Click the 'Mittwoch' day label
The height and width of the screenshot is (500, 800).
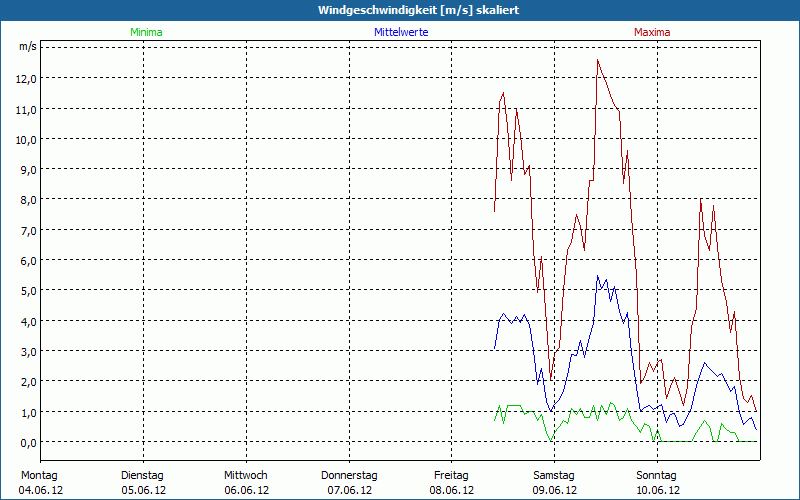(x=245, y=476)
